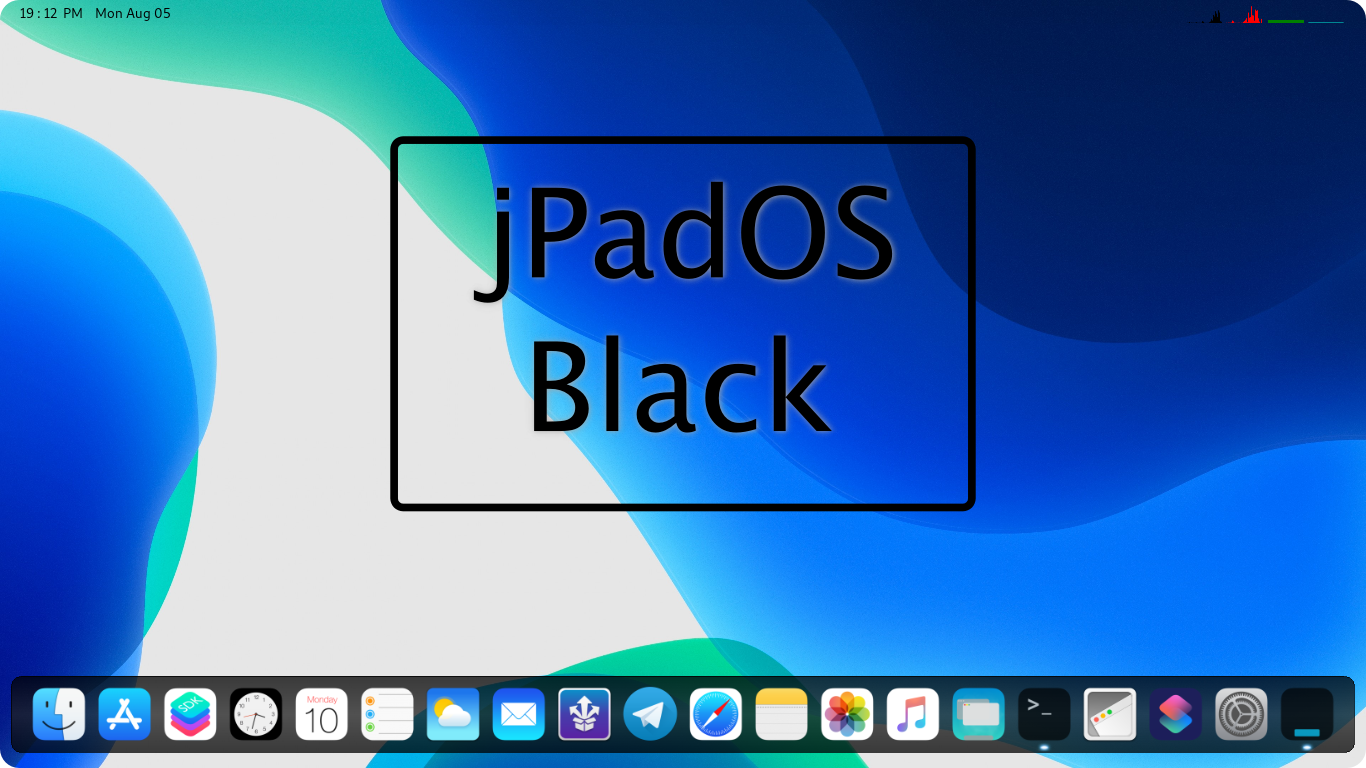Launch the App Store dock icon
The image size is (1366, 768).
pyautogui.click(x=125, y=714)
